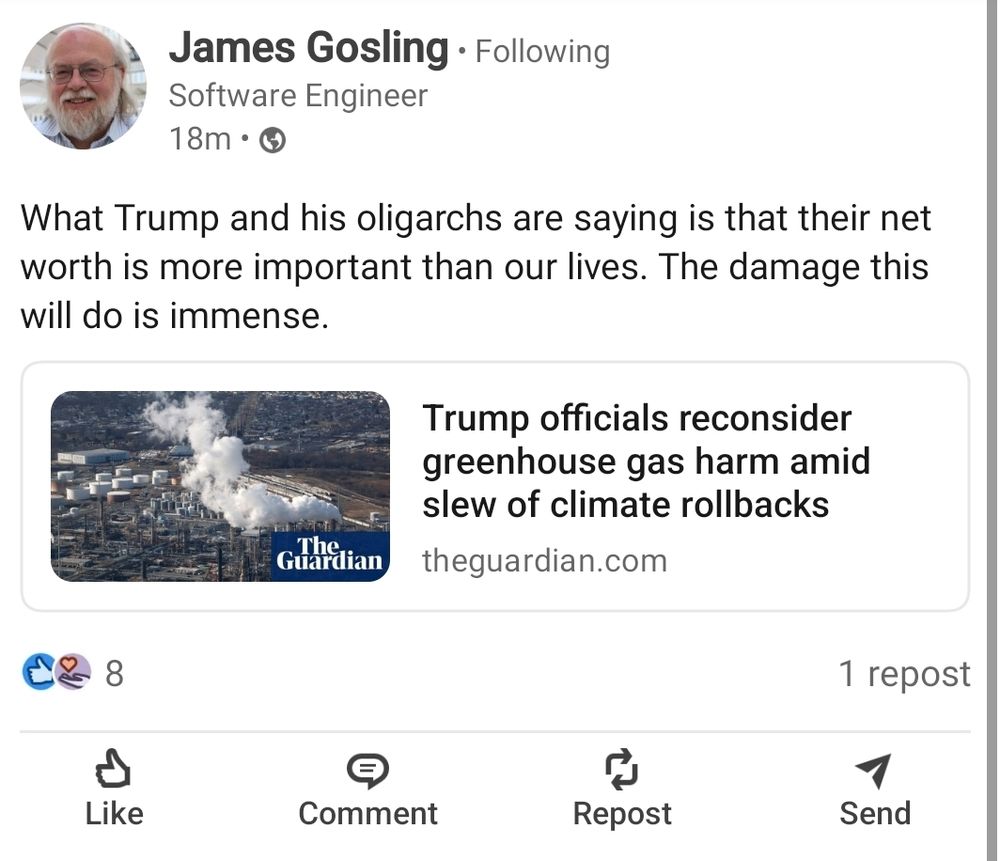Click the Send paper plane icon
This screenshot has width=1000, height=861.
click(873, 769)
